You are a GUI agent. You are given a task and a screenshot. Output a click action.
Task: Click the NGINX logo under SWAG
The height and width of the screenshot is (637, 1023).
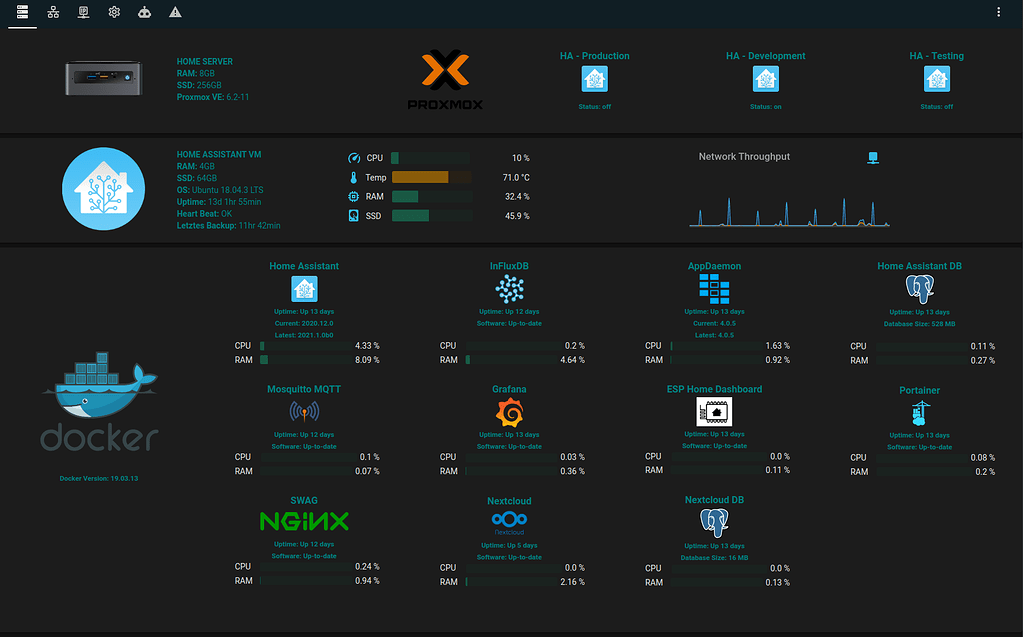(304, 521)
